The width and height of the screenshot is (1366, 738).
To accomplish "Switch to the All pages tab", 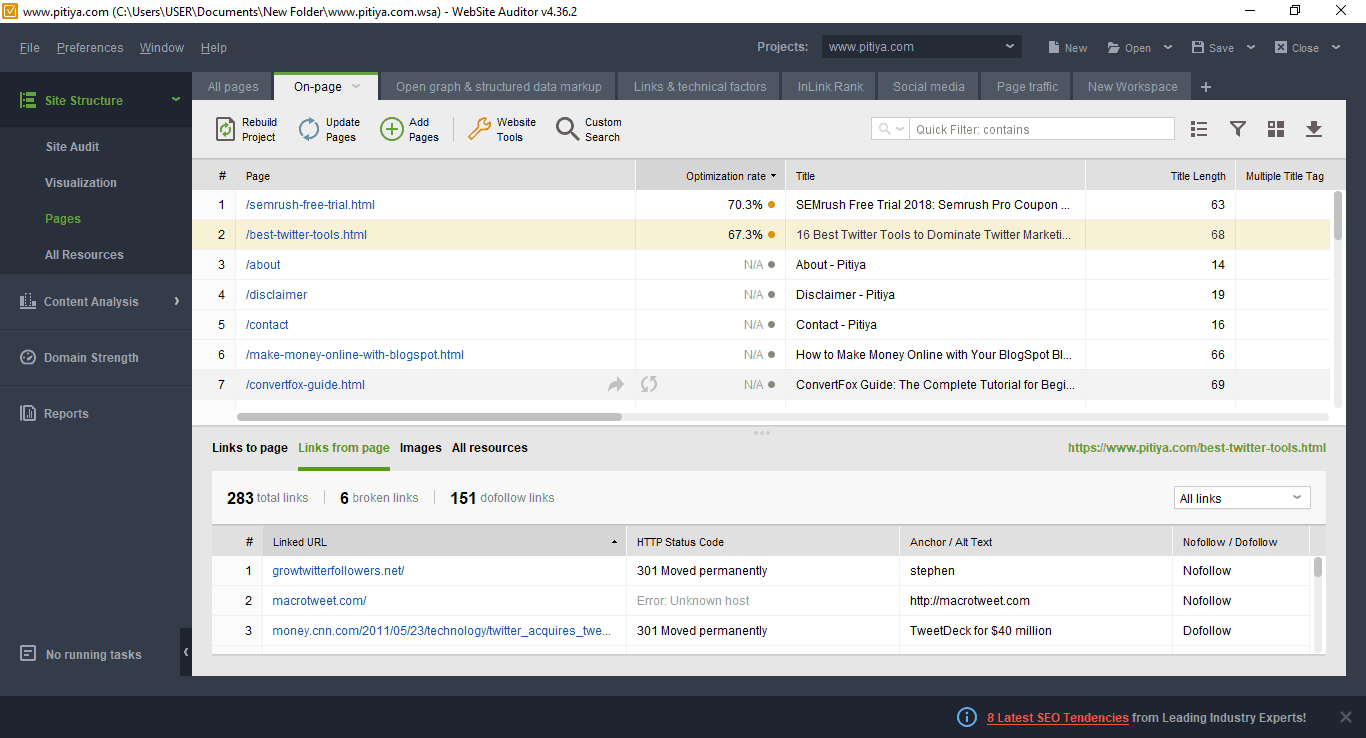I will coord(233,87).
